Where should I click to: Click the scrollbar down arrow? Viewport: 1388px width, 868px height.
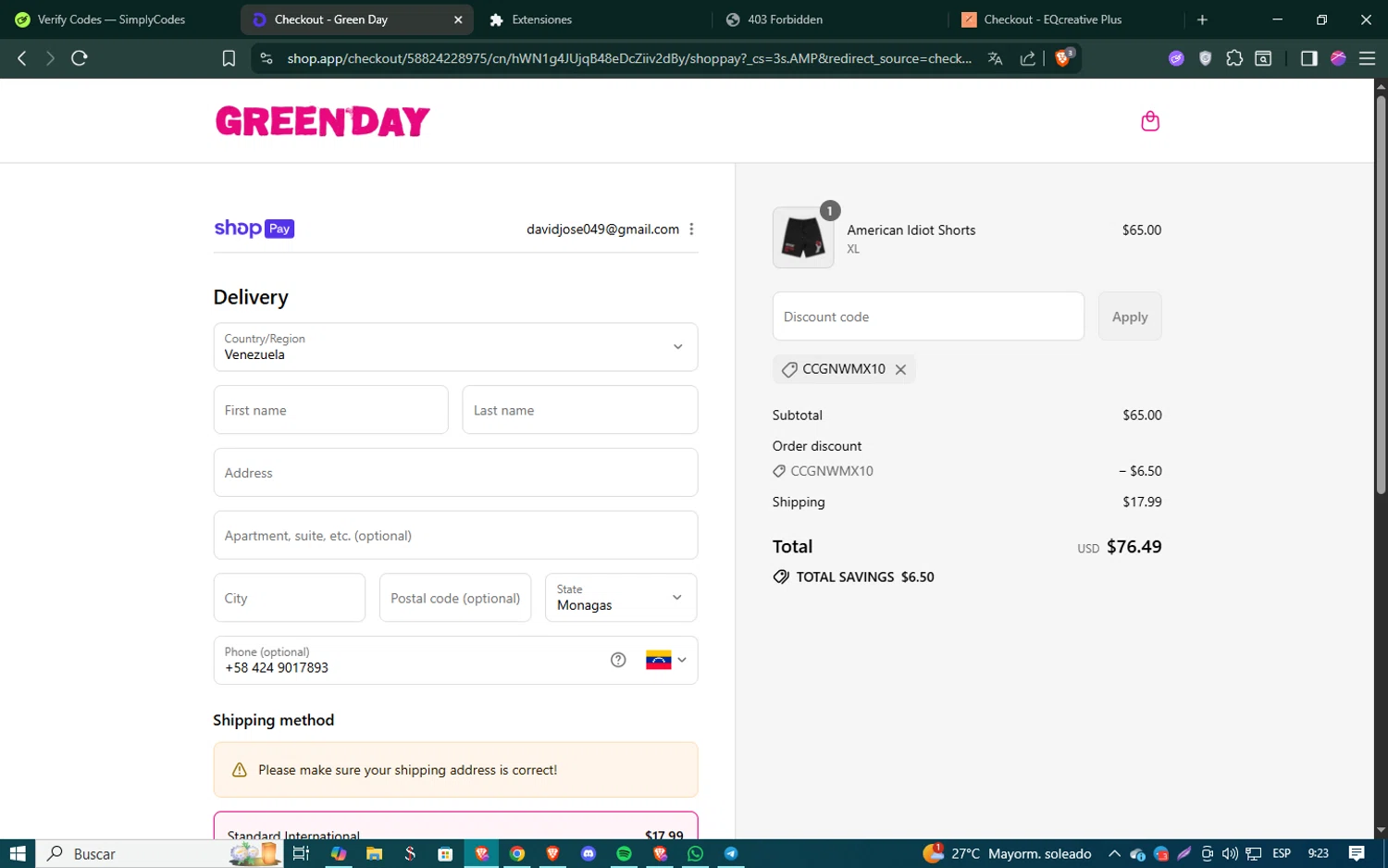coord(1381,831)
